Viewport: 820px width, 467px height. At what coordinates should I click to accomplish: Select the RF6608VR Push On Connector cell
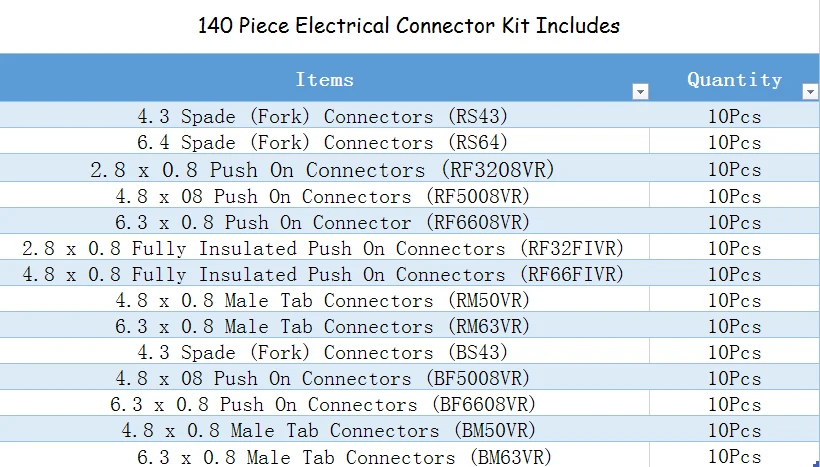(x=323, y=222)
